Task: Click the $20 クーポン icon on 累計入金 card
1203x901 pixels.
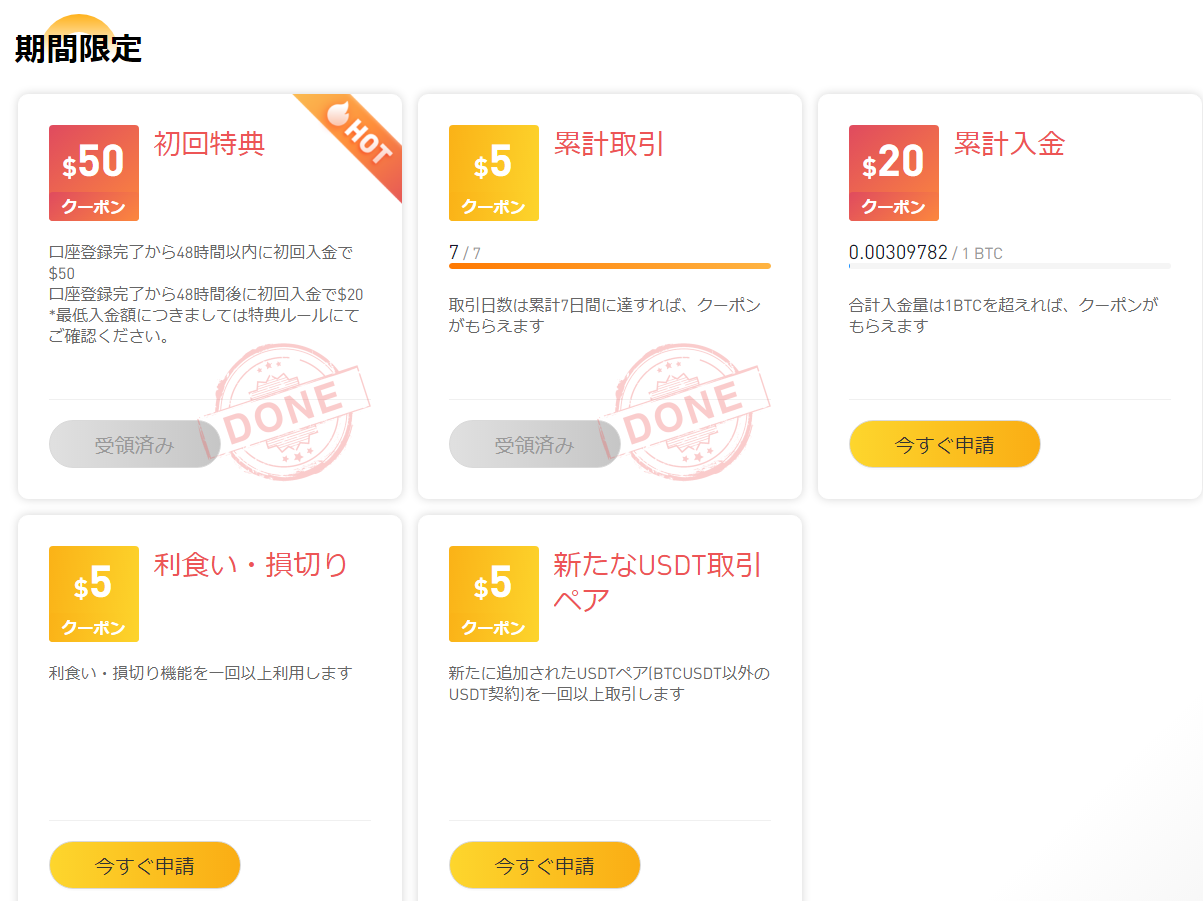Action: [x=893, y=172]
